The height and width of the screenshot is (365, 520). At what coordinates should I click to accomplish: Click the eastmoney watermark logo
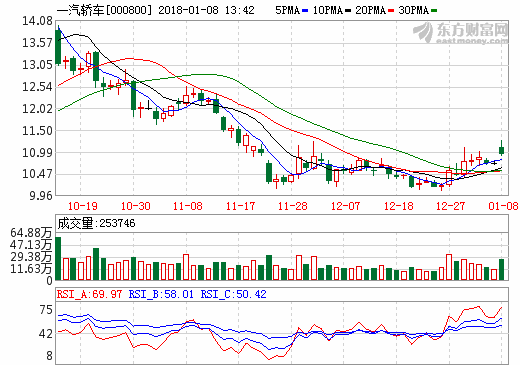[x=461, y=33]
